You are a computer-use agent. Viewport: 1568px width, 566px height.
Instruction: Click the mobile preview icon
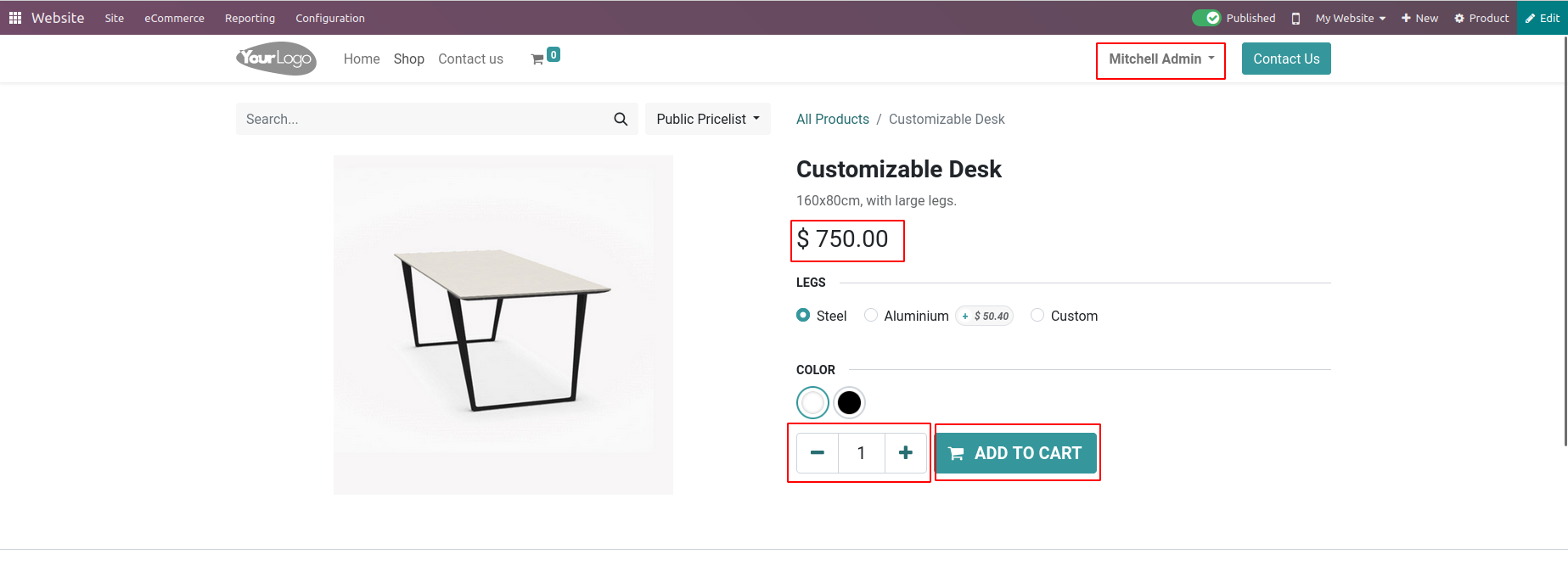point(1295,19)
